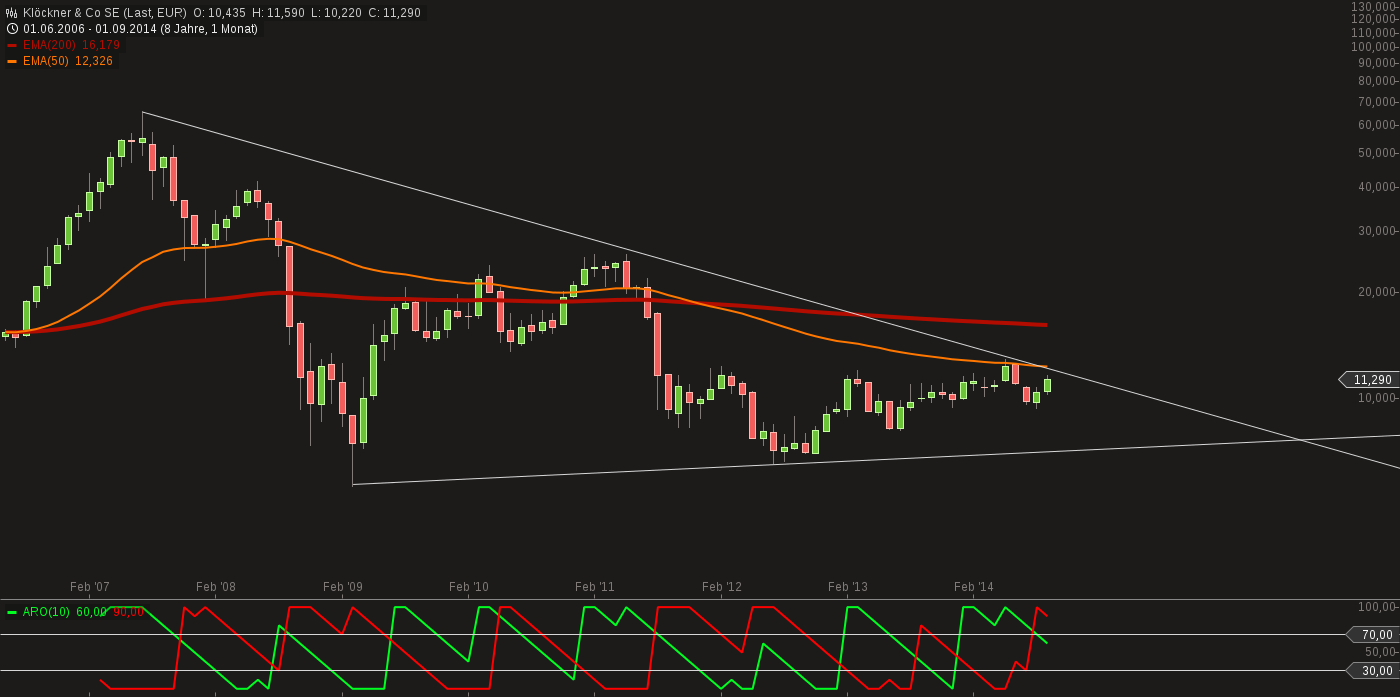This screenshot has height=697, width=1400.
Task: Click the 40,000 price axis label
Action: click(x=1377, y=187)
